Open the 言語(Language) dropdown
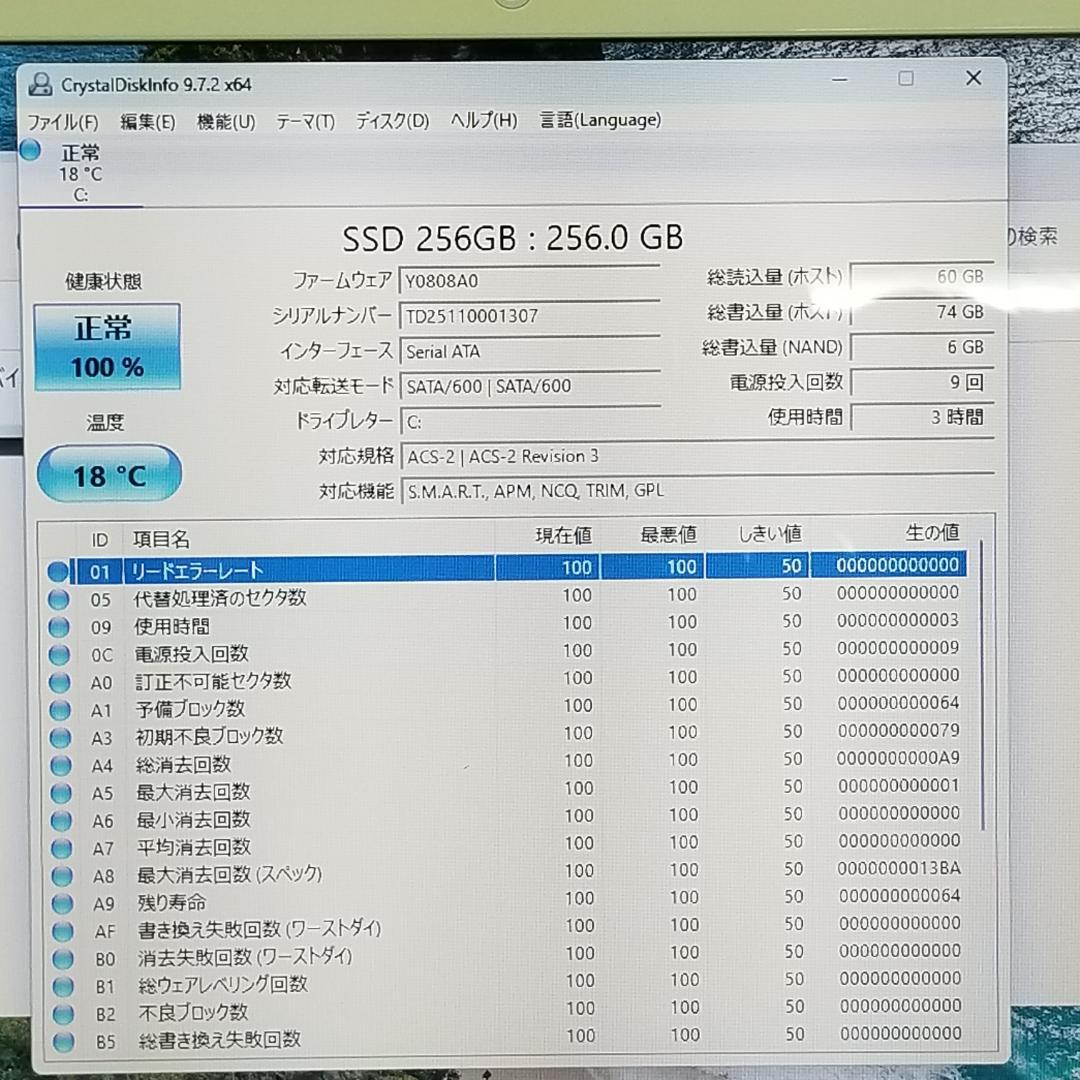1080x1080 pixels. 599,121
